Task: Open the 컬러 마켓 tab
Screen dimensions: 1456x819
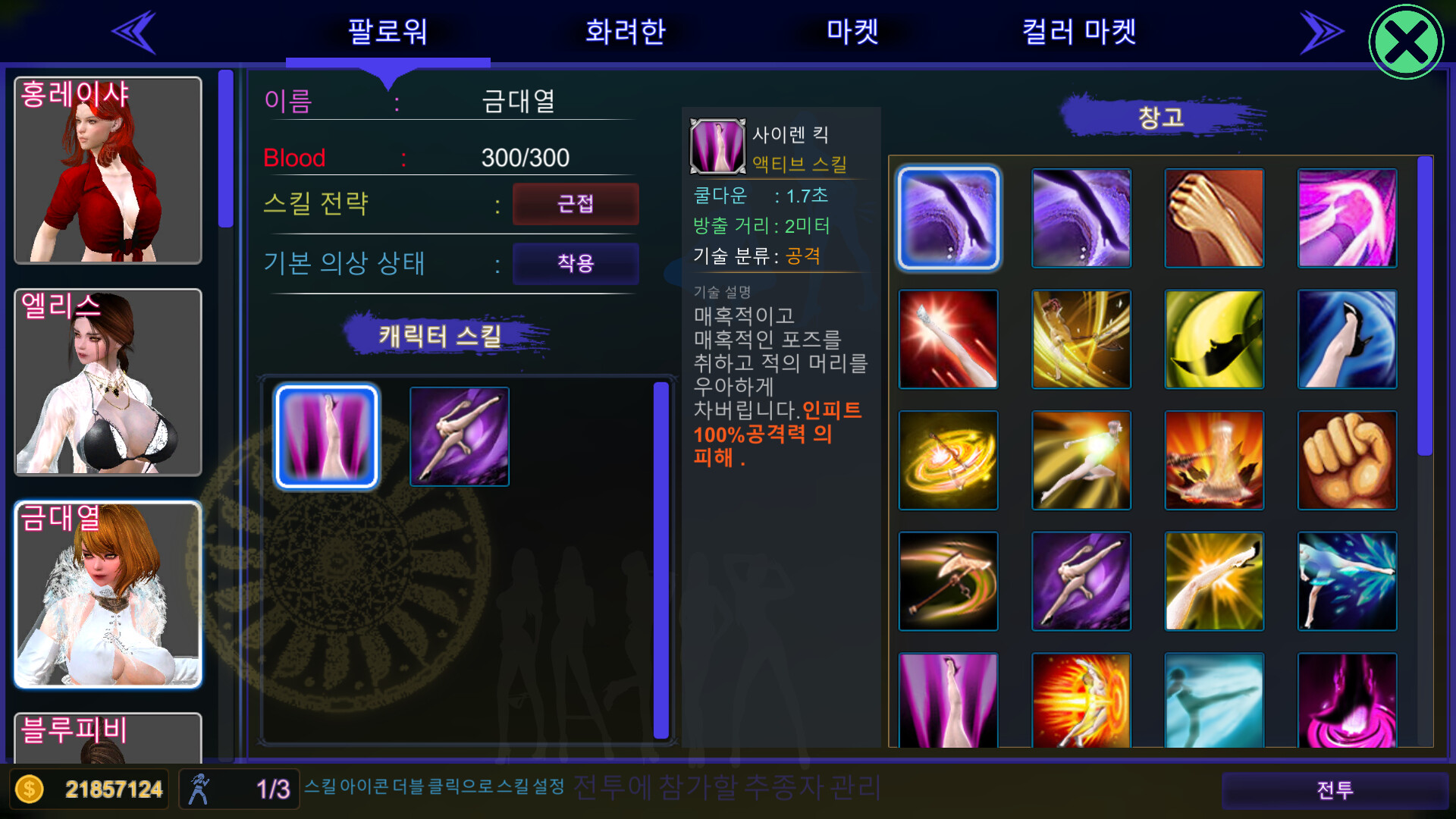Action: 1079,32
